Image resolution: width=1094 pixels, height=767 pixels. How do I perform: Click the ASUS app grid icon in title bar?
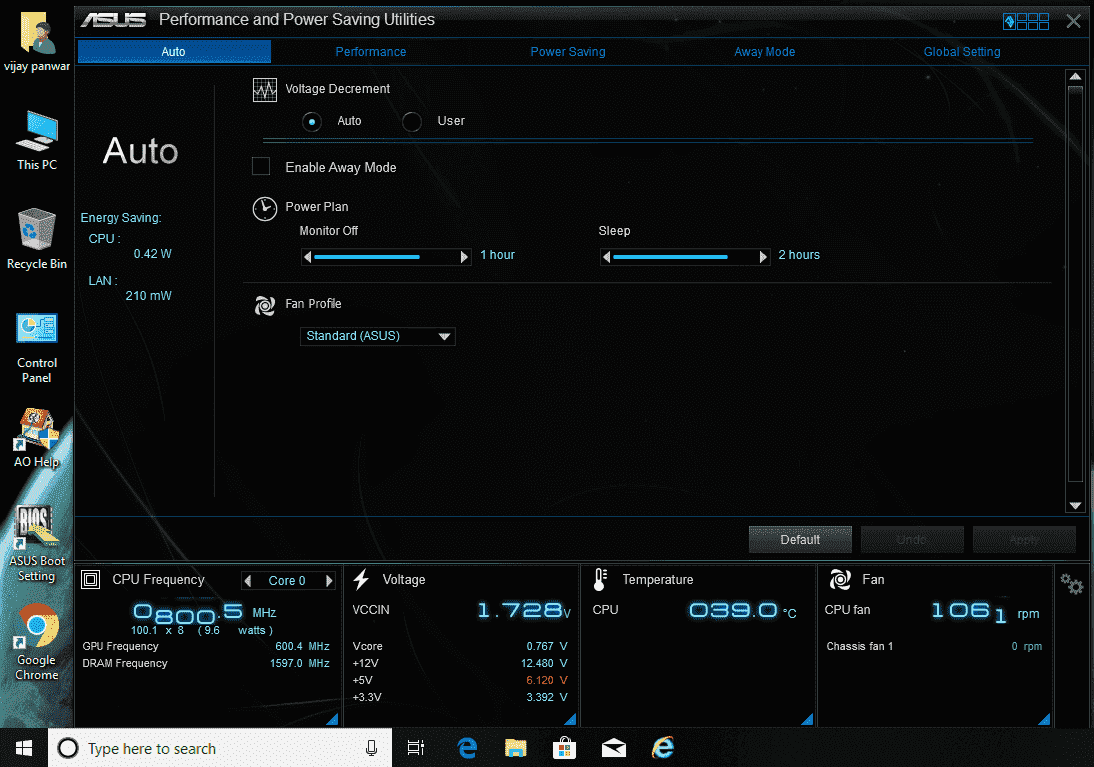pyautogui.click(x=1026, y=22)
